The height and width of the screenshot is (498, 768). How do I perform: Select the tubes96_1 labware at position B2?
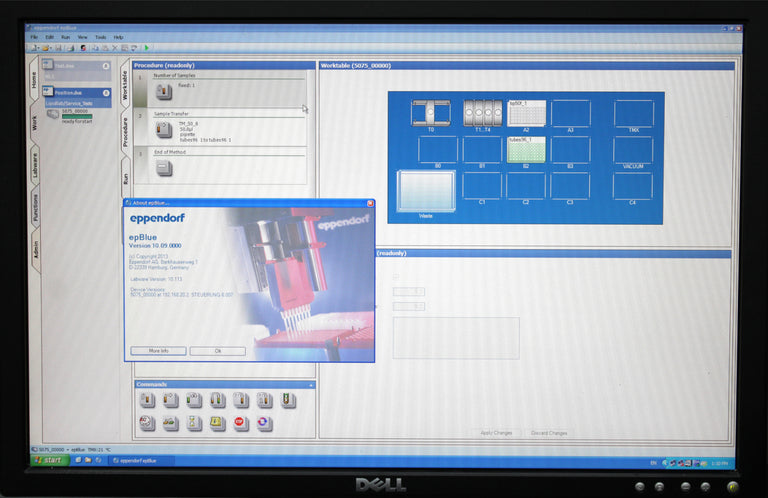click(x=527, y=150)
